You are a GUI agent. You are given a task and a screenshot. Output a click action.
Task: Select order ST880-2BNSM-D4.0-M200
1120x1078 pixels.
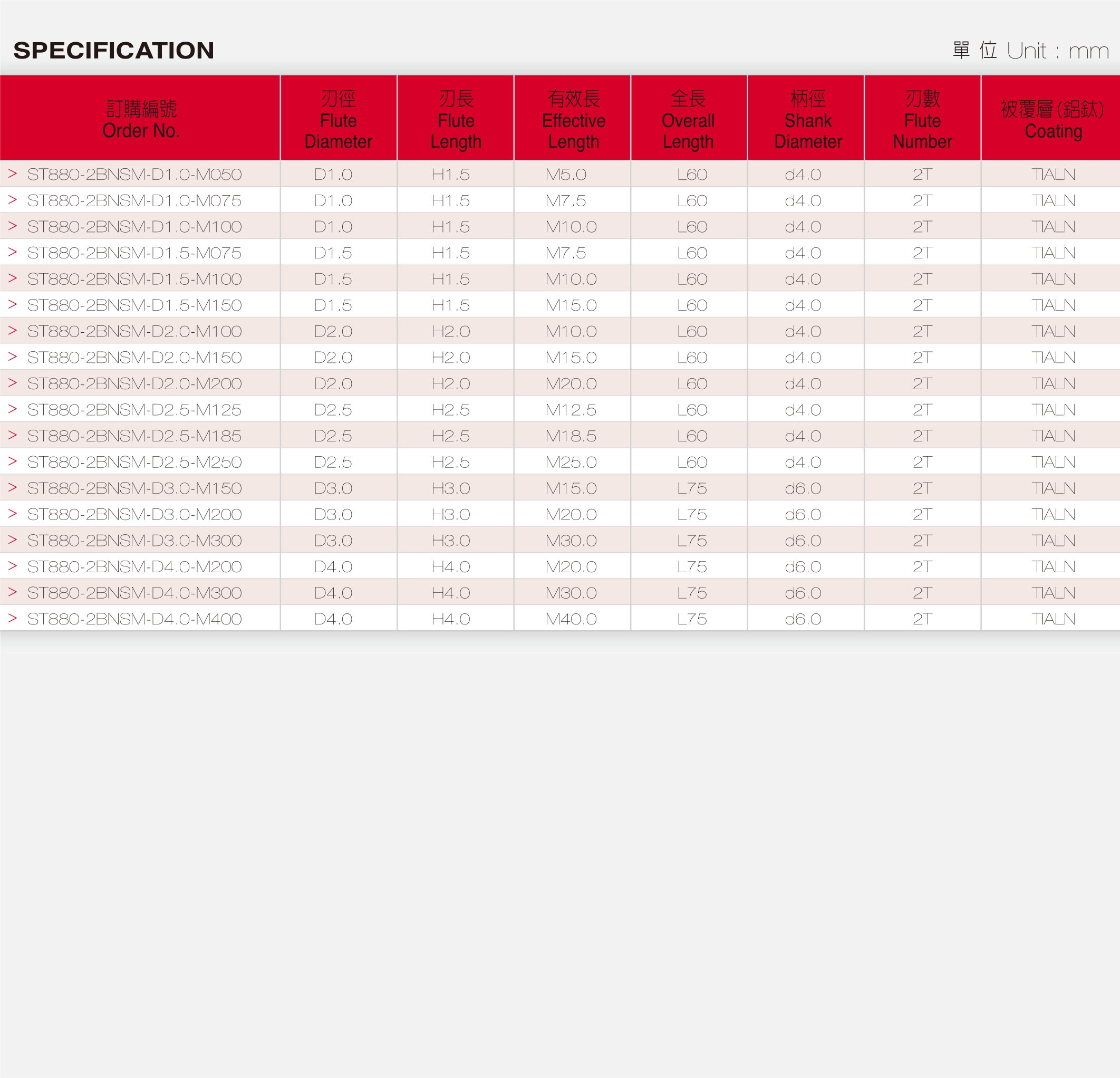click(x=134, y=566)
